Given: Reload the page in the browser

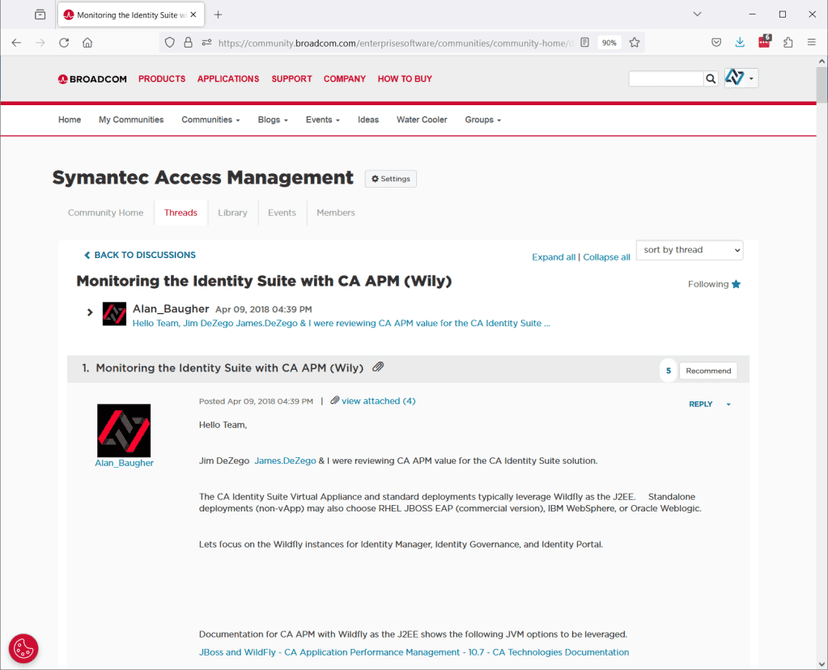Looking at the screenshot, I should [x=64, y=43].
